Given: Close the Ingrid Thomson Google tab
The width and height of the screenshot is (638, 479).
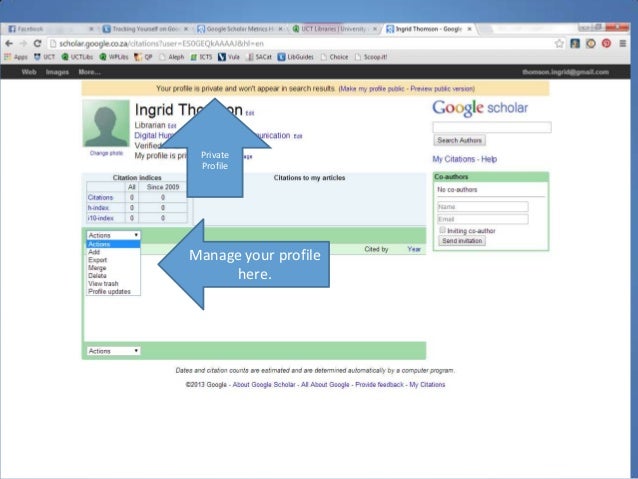Looking at the screenshot, I should [470, 29].
